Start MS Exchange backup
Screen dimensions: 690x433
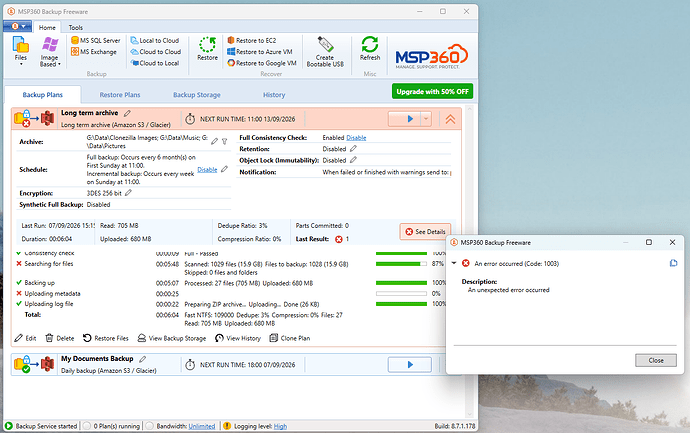94,51
